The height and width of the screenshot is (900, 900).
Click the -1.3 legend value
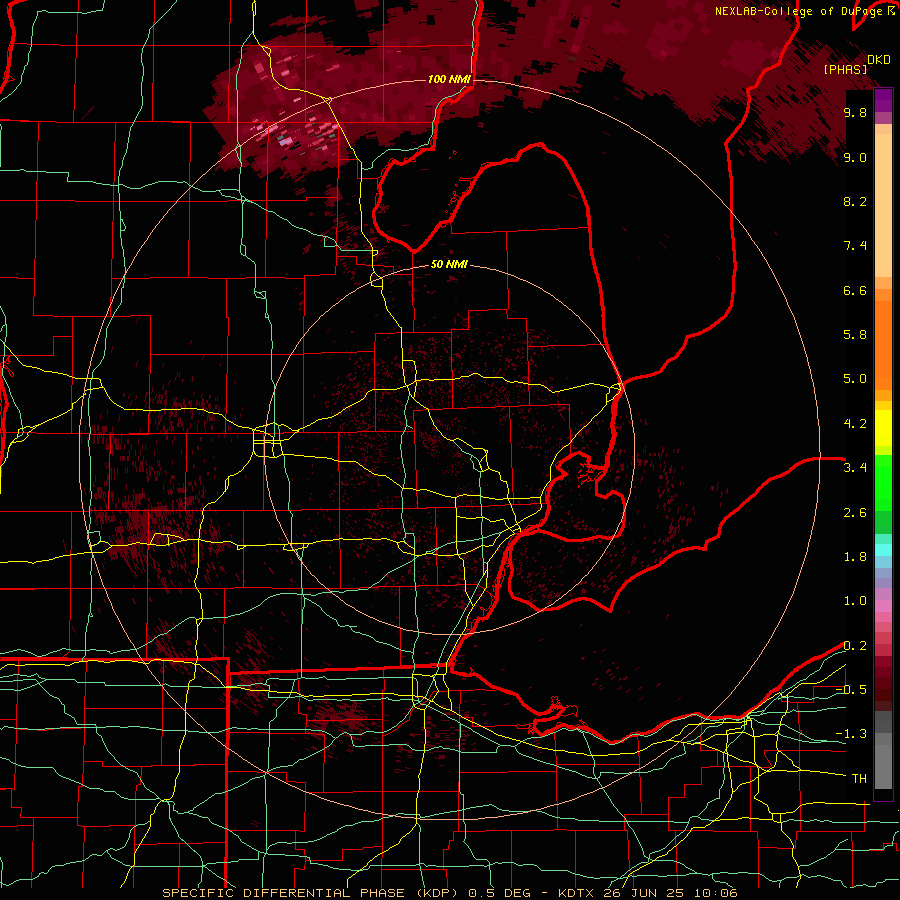(851, 734)
